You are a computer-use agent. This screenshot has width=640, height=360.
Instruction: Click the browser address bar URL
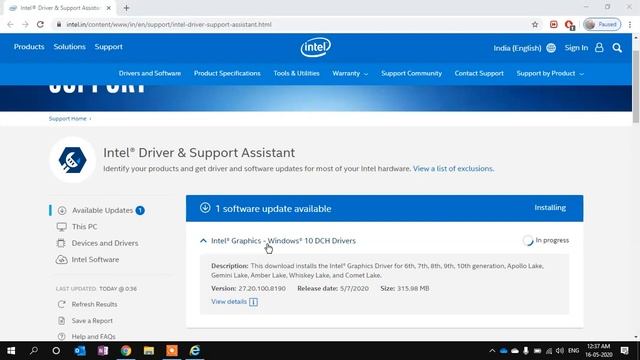[x=169, y=24]
